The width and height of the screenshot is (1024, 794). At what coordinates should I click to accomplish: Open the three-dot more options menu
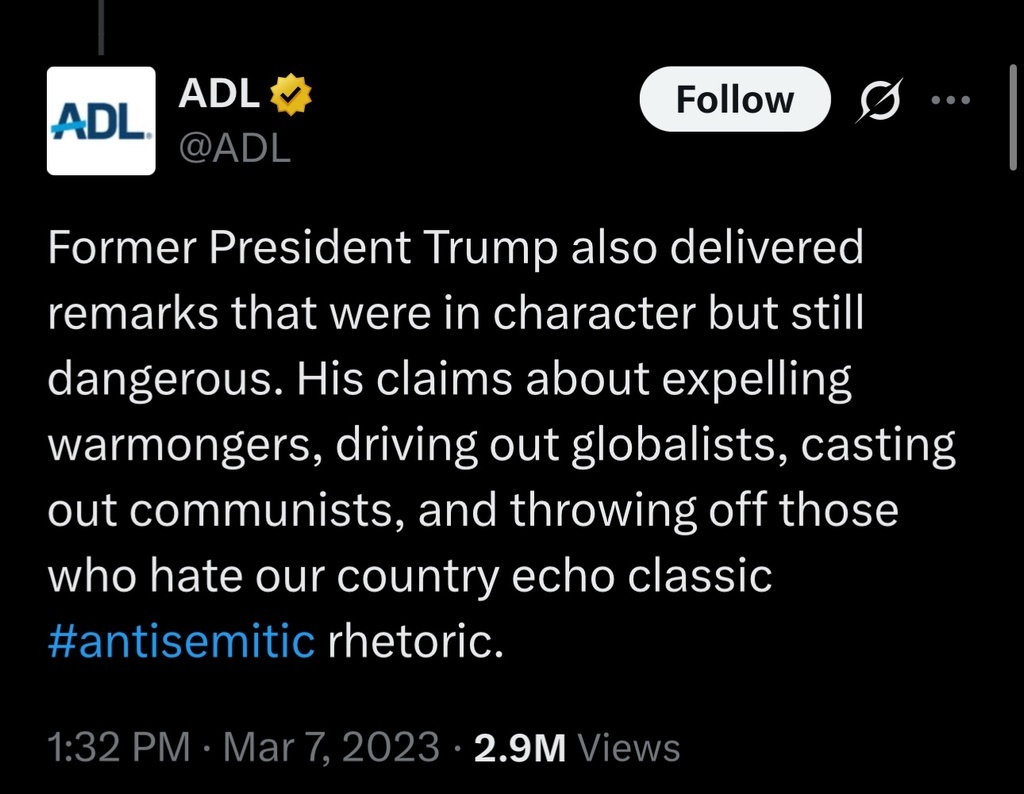coord(950,100)
